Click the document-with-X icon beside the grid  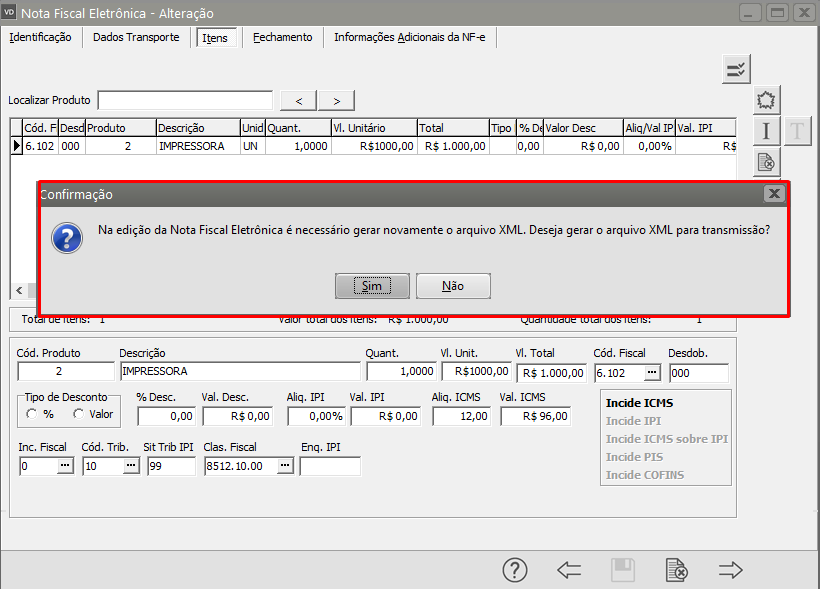[x=766, y=162]
